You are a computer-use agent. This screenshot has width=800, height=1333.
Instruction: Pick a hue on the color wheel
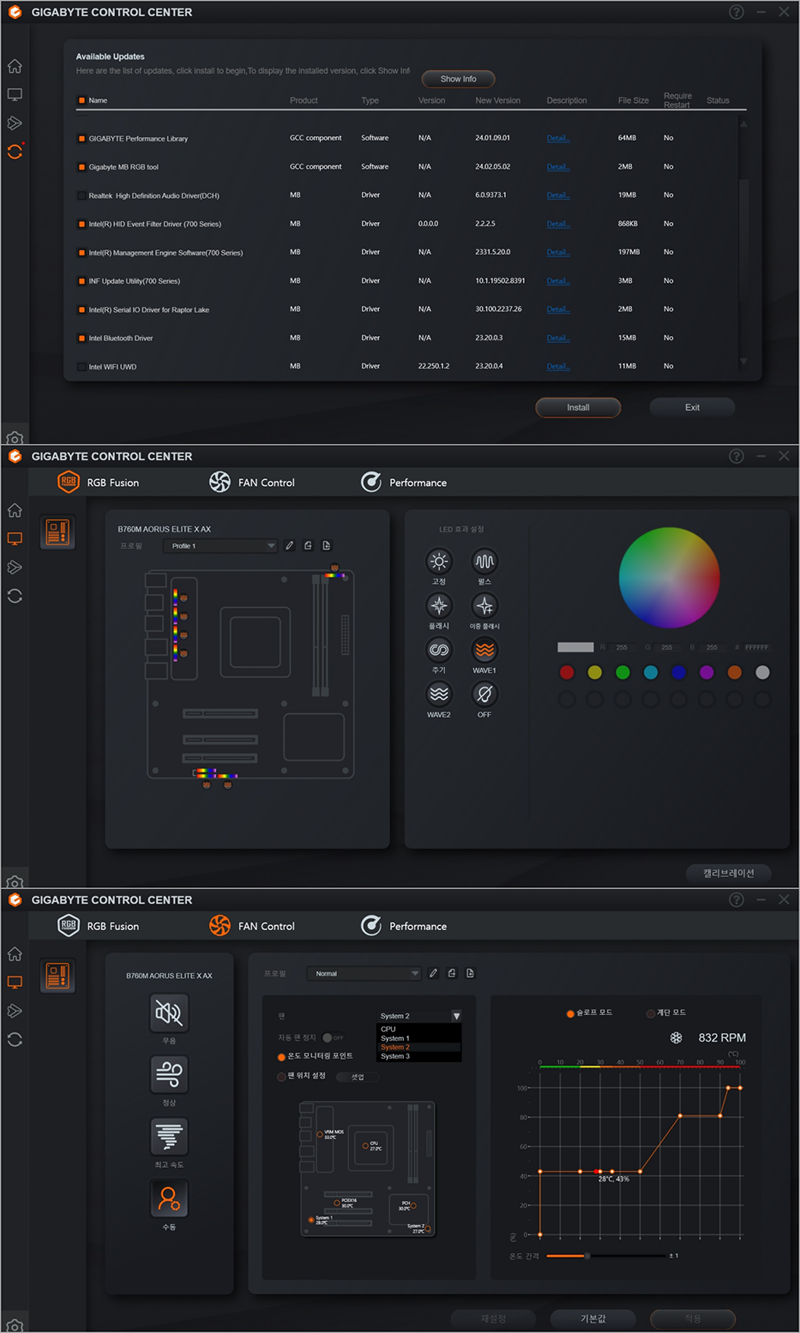669,578
